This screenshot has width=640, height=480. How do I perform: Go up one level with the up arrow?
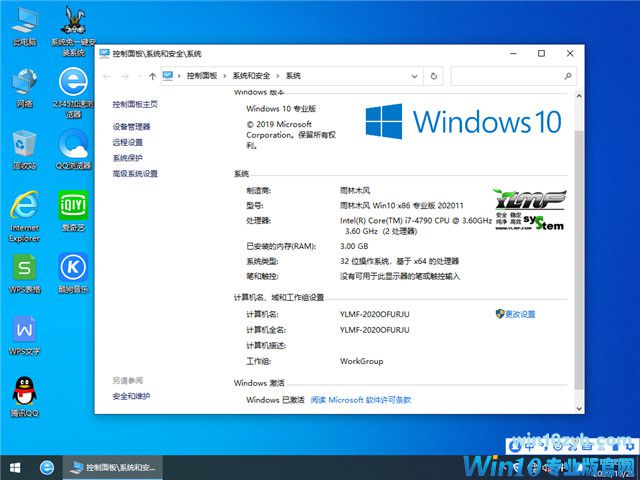153,76
